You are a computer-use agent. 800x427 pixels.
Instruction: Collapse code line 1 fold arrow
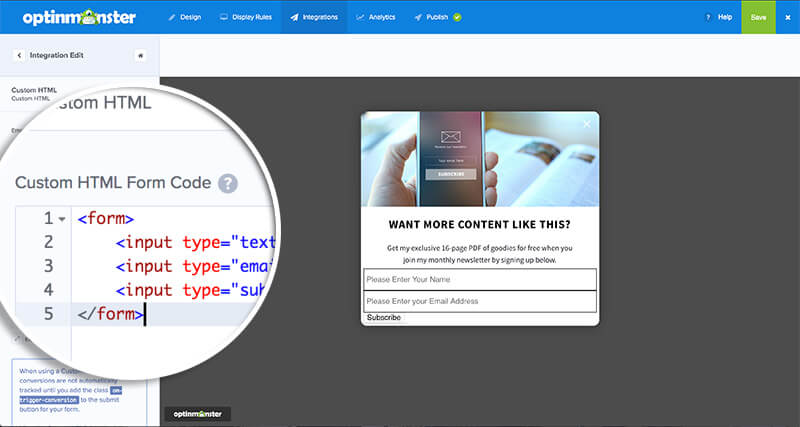click(x=62, y=219)
